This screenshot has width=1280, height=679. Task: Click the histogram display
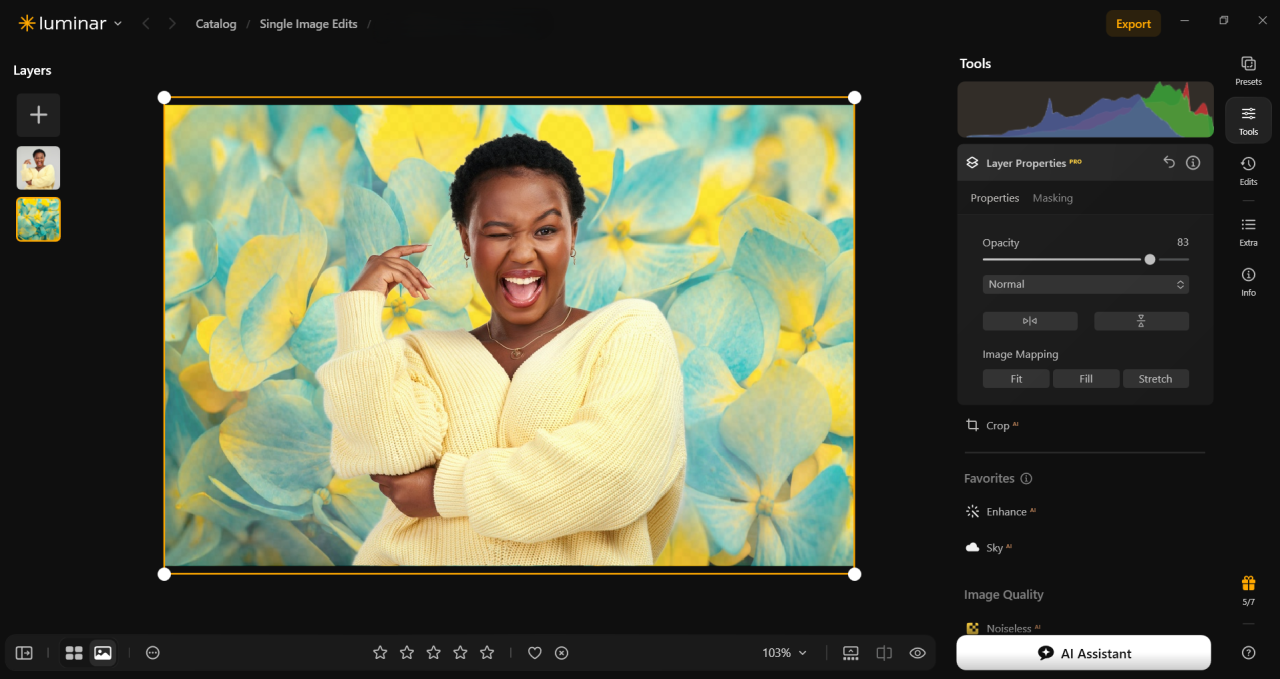1085,110
